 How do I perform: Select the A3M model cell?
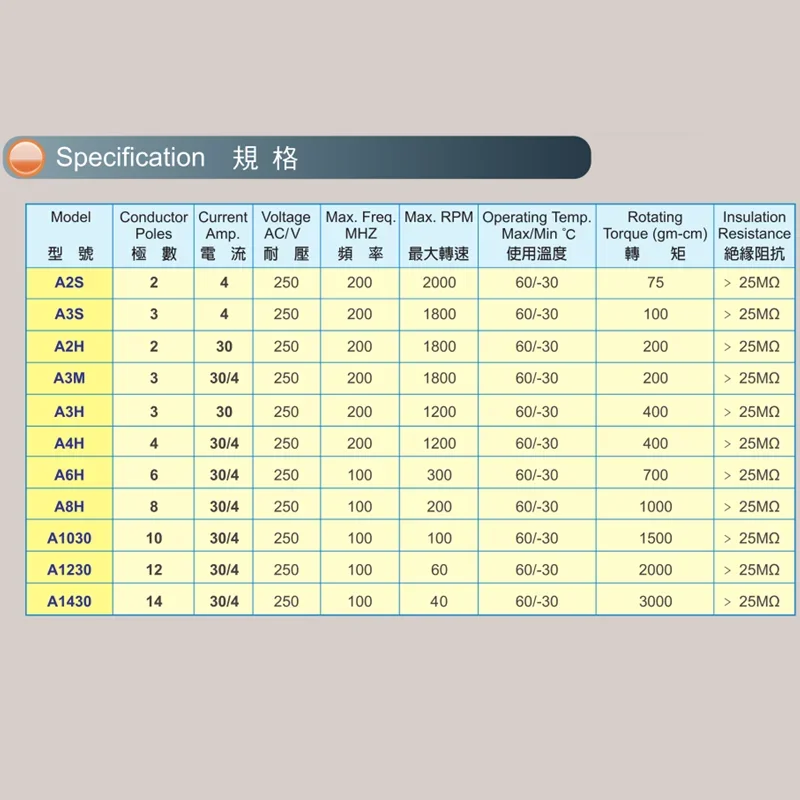tap(69, 378)
